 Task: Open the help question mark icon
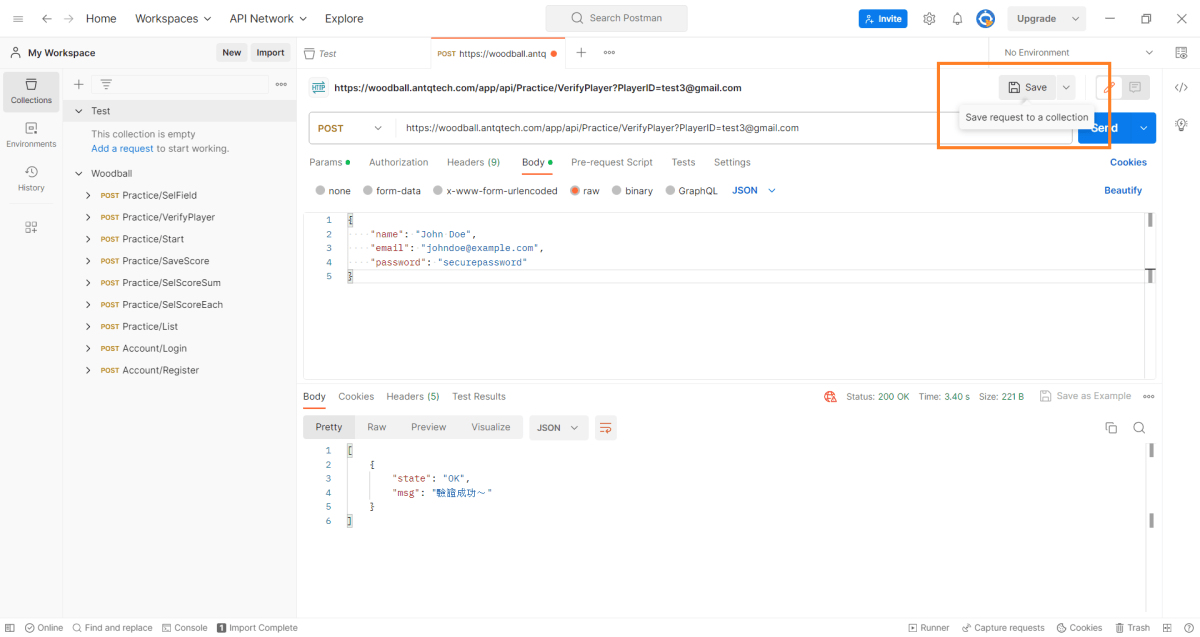point(1187,628)
